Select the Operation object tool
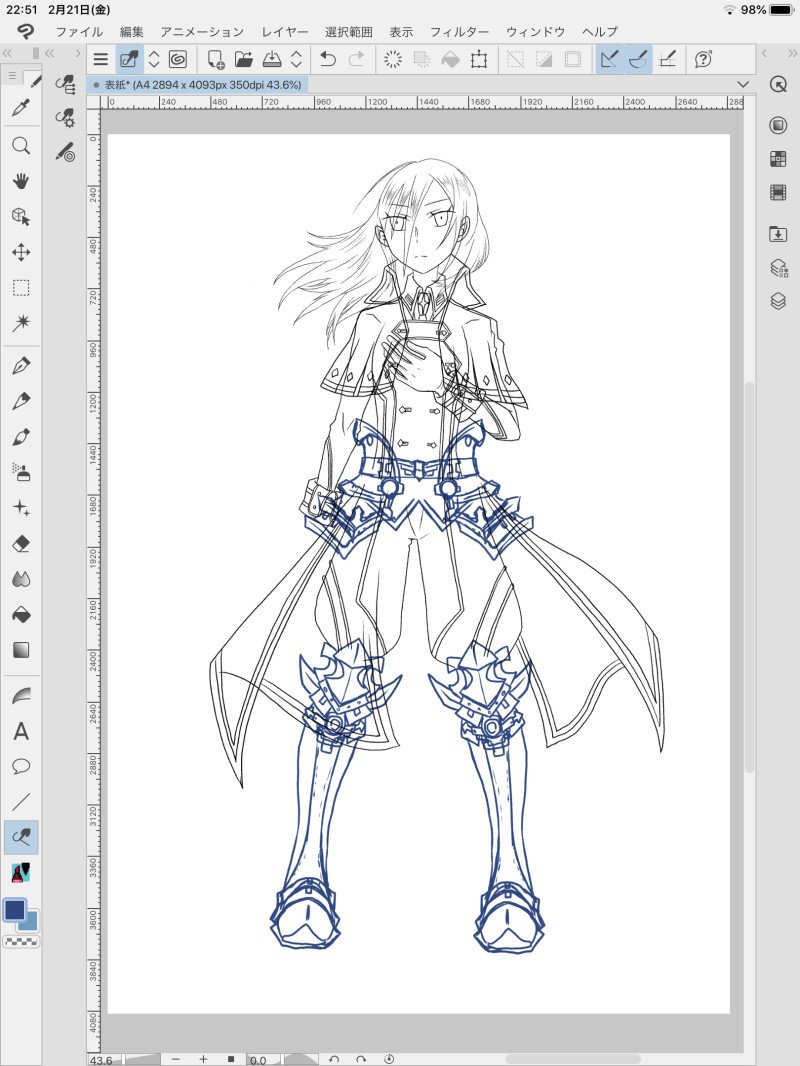The image size is (800, 1066). point(21,217)
